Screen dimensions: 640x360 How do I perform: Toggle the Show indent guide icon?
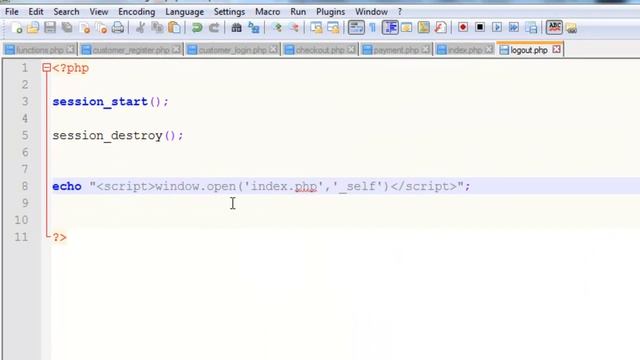coord(390,28)
